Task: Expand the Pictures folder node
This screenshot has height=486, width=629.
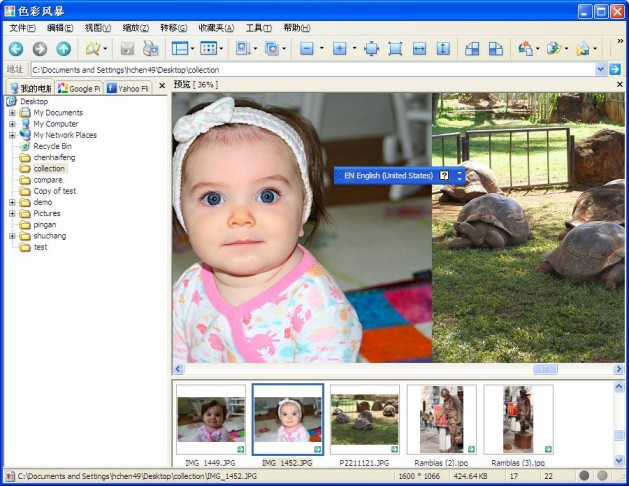Action: click(12, 213)
